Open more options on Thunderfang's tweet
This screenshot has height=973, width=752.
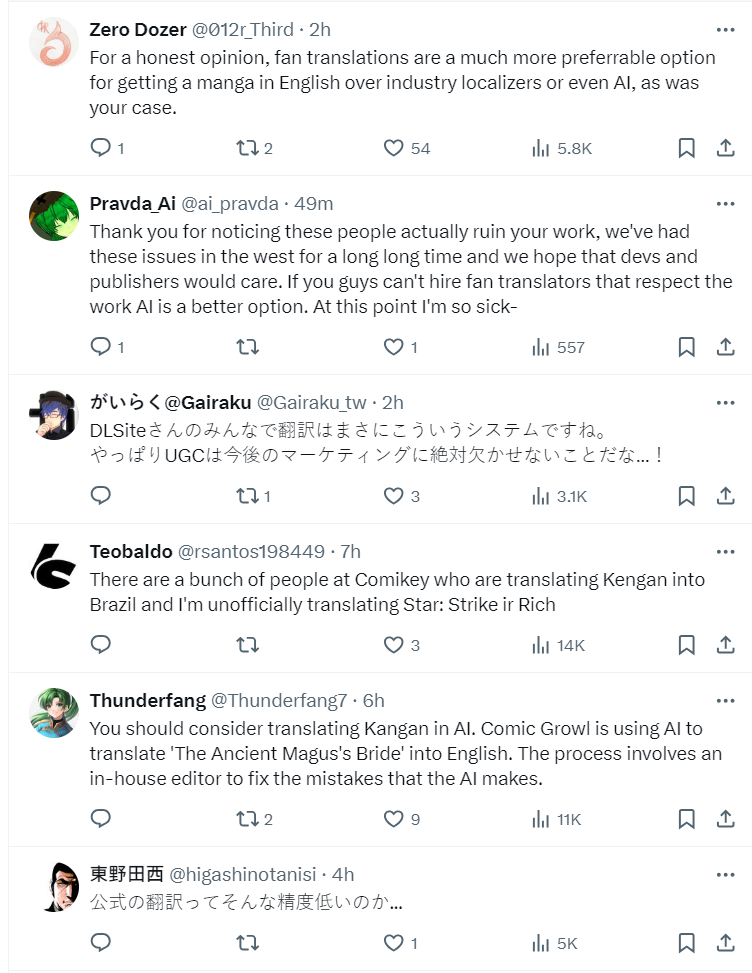point(726,700)
